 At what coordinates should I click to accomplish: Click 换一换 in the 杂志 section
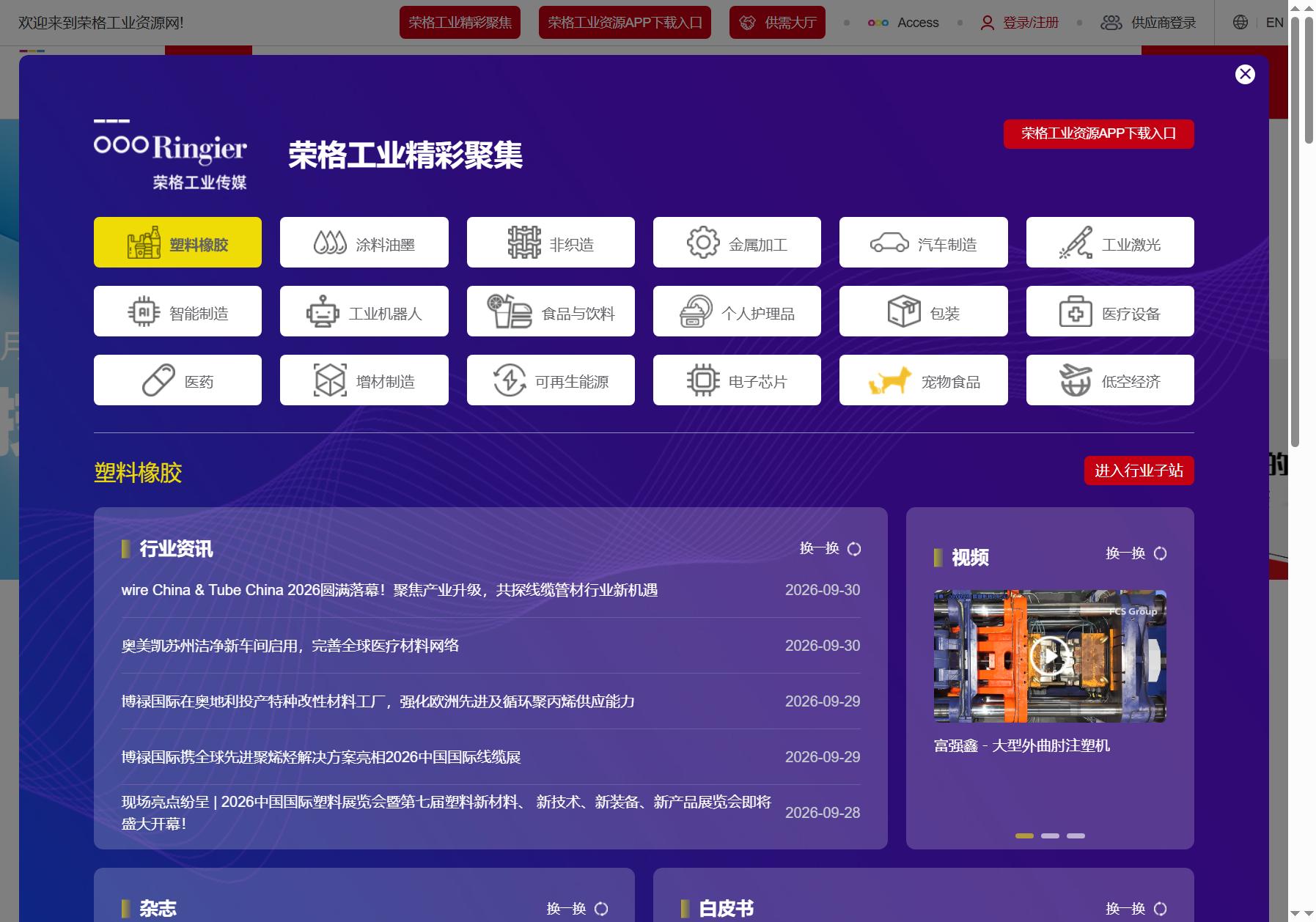[x=577, y=909]
